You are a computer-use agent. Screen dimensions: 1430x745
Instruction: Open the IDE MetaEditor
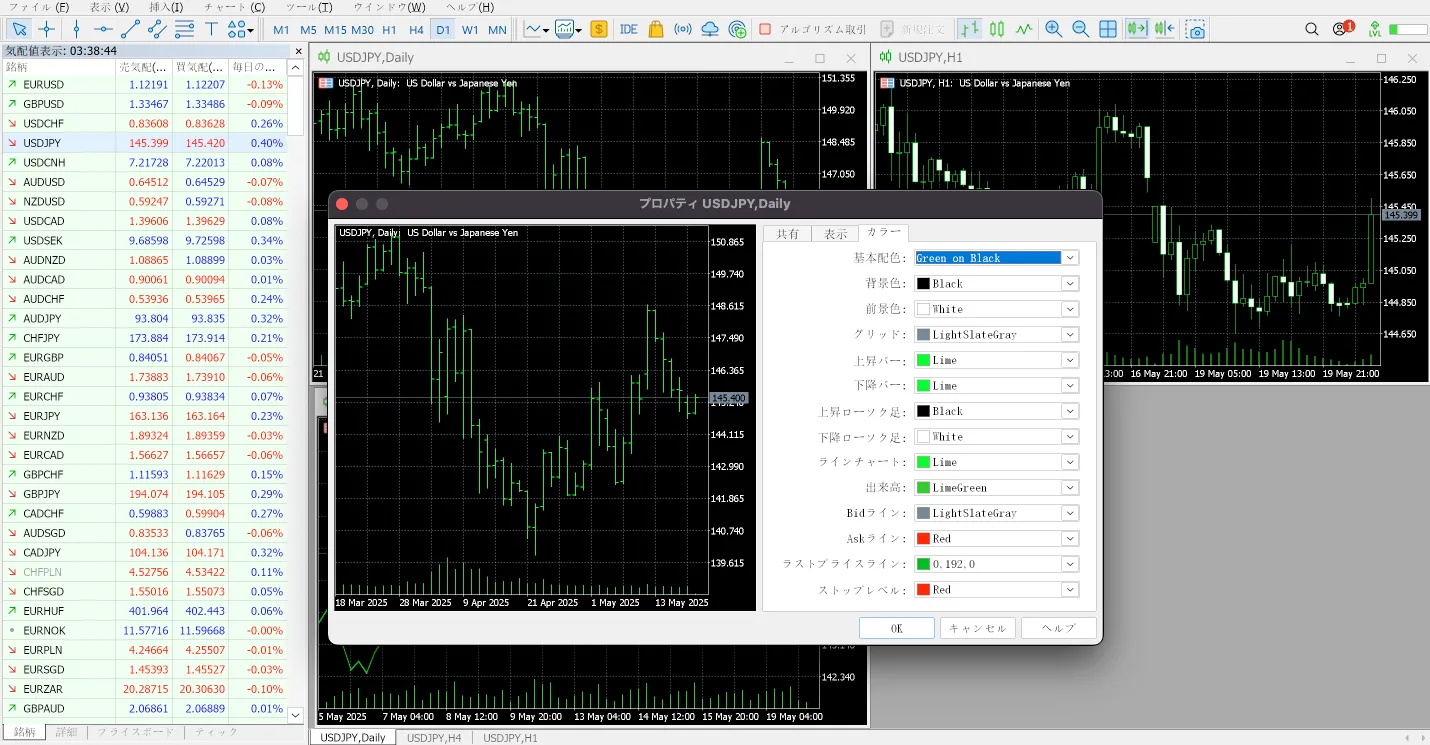coord(628,29)
